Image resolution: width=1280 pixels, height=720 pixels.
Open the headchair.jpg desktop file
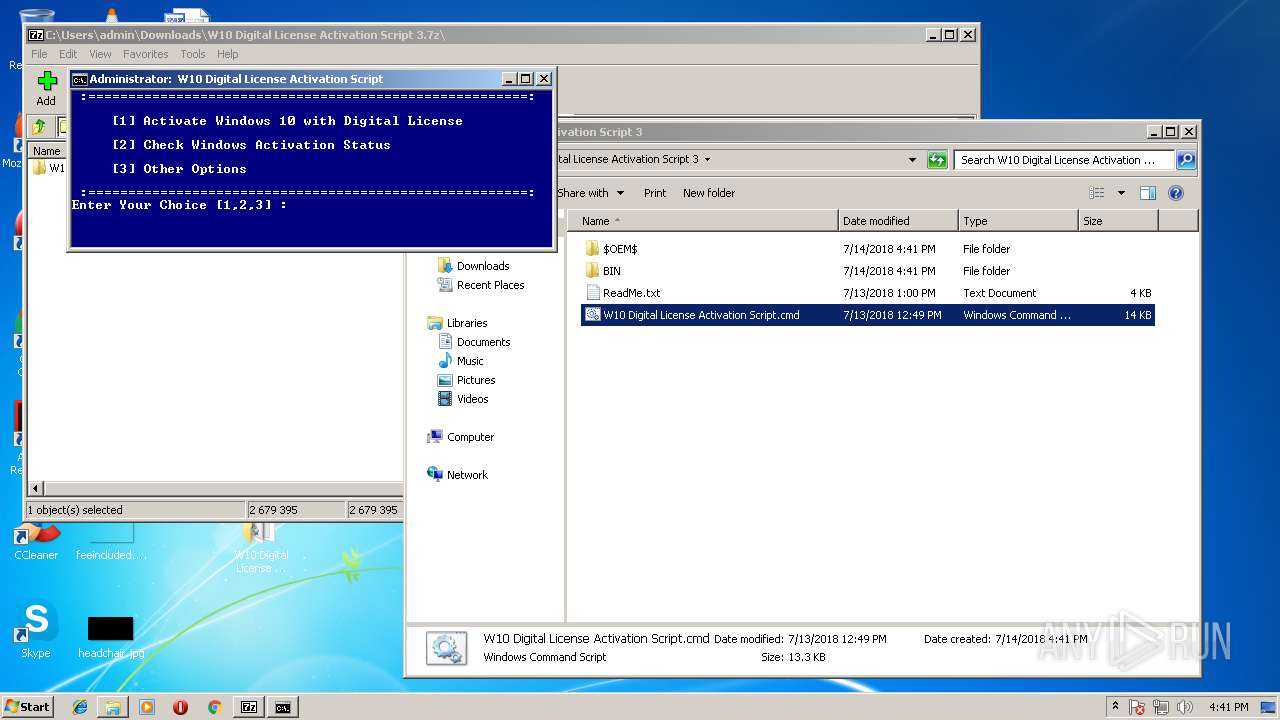click(x=111, y=636)
